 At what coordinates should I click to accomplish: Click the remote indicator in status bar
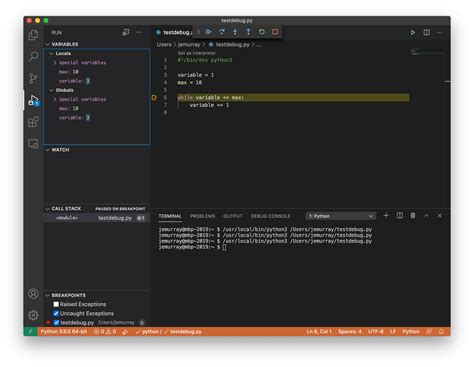(30, 331)
